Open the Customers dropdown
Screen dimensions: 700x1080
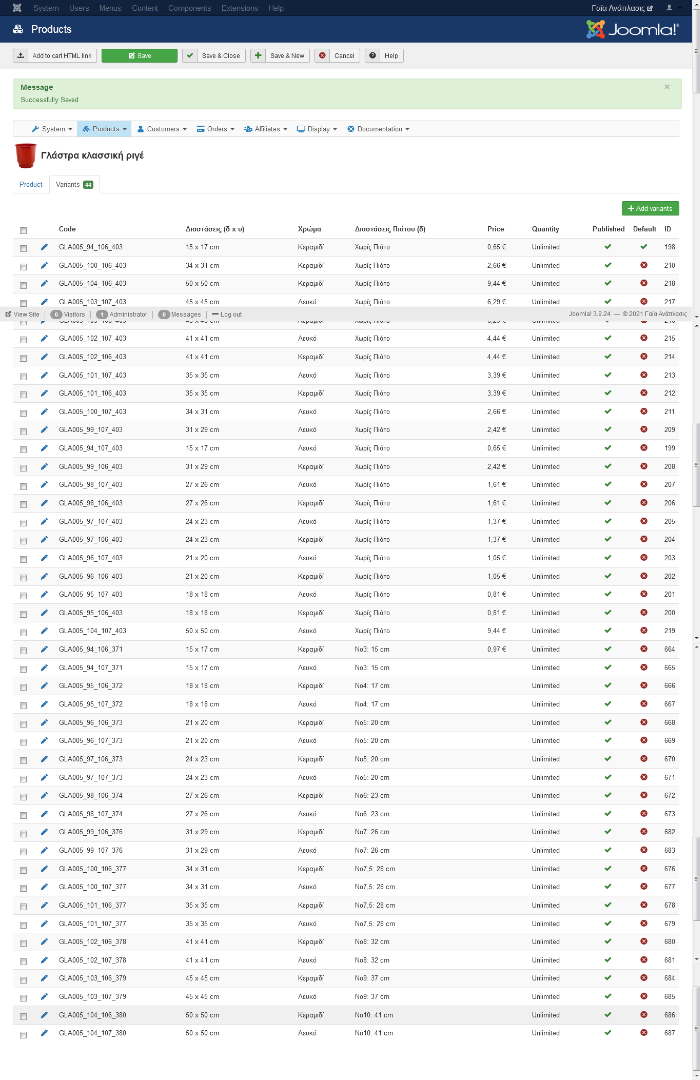161,129
